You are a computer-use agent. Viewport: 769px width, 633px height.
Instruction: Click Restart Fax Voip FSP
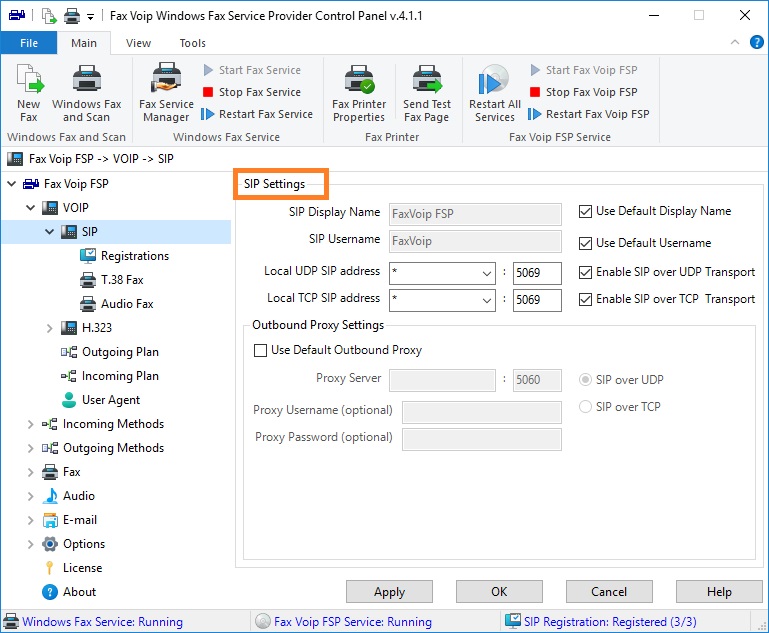click(589, 114)
